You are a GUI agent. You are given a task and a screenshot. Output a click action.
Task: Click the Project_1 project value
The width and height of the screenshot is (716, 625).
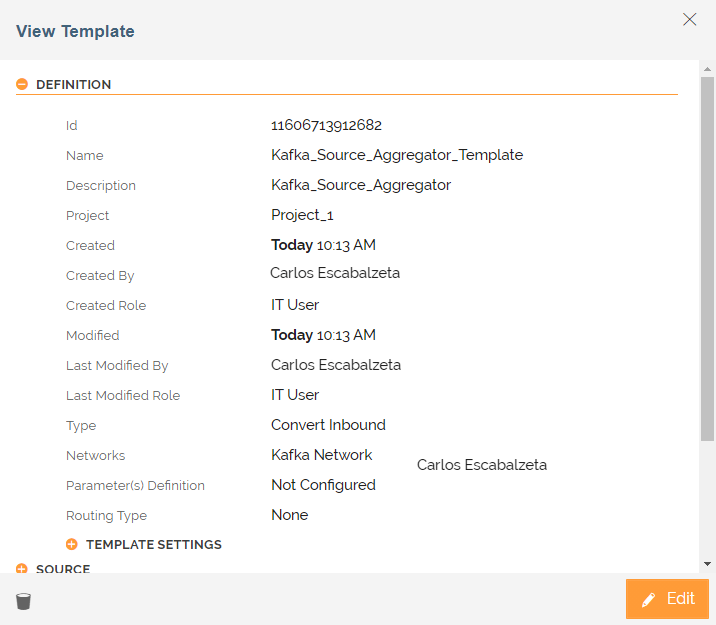coord(302,216)
